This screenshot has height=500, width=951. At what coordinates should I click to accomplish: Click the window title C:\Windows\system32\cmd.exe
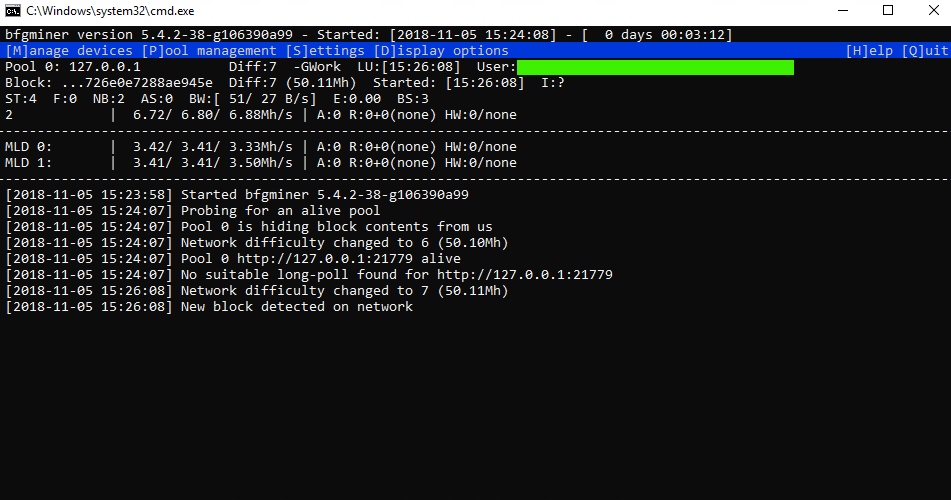110,11
